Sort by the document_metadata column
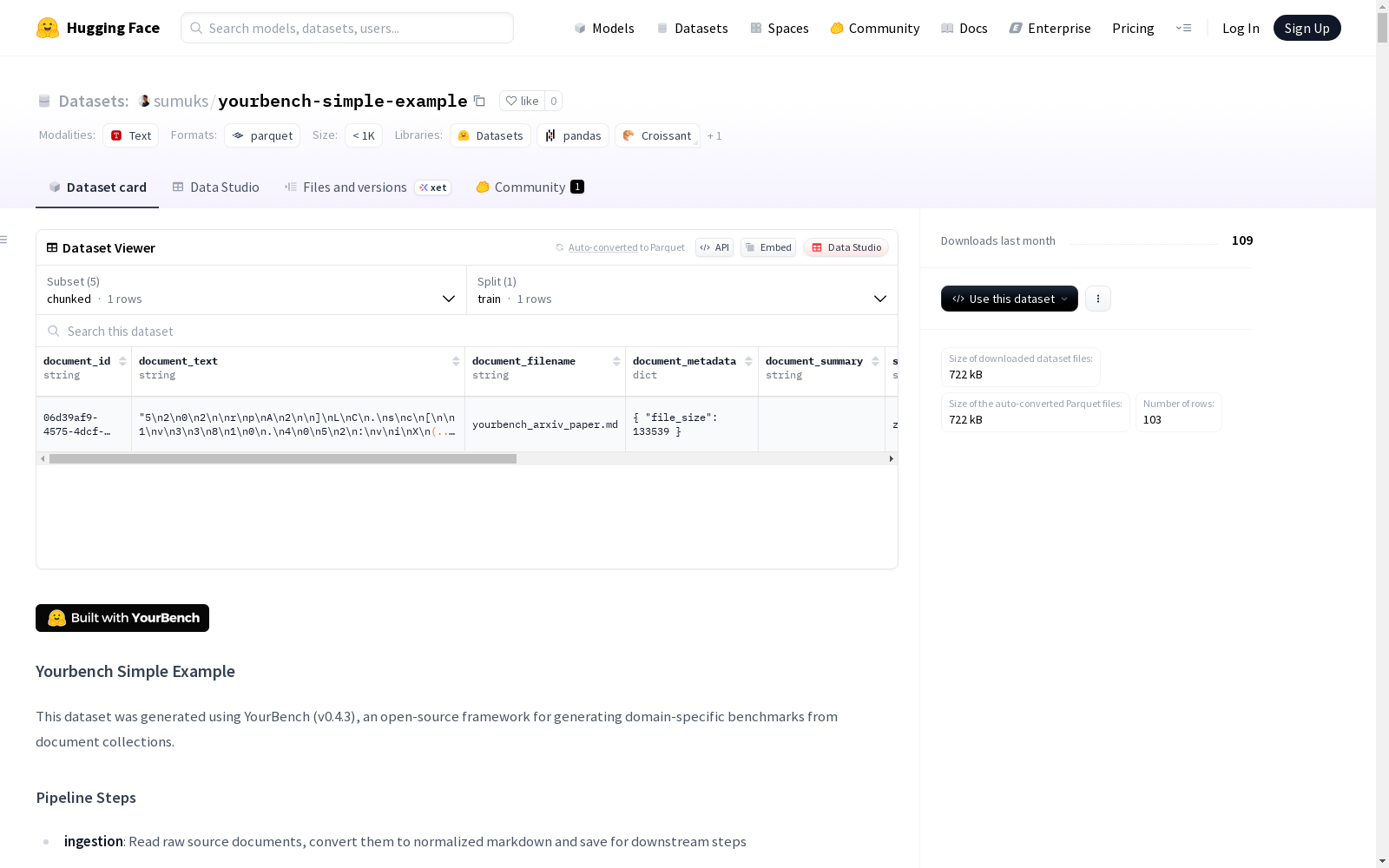 748,361
